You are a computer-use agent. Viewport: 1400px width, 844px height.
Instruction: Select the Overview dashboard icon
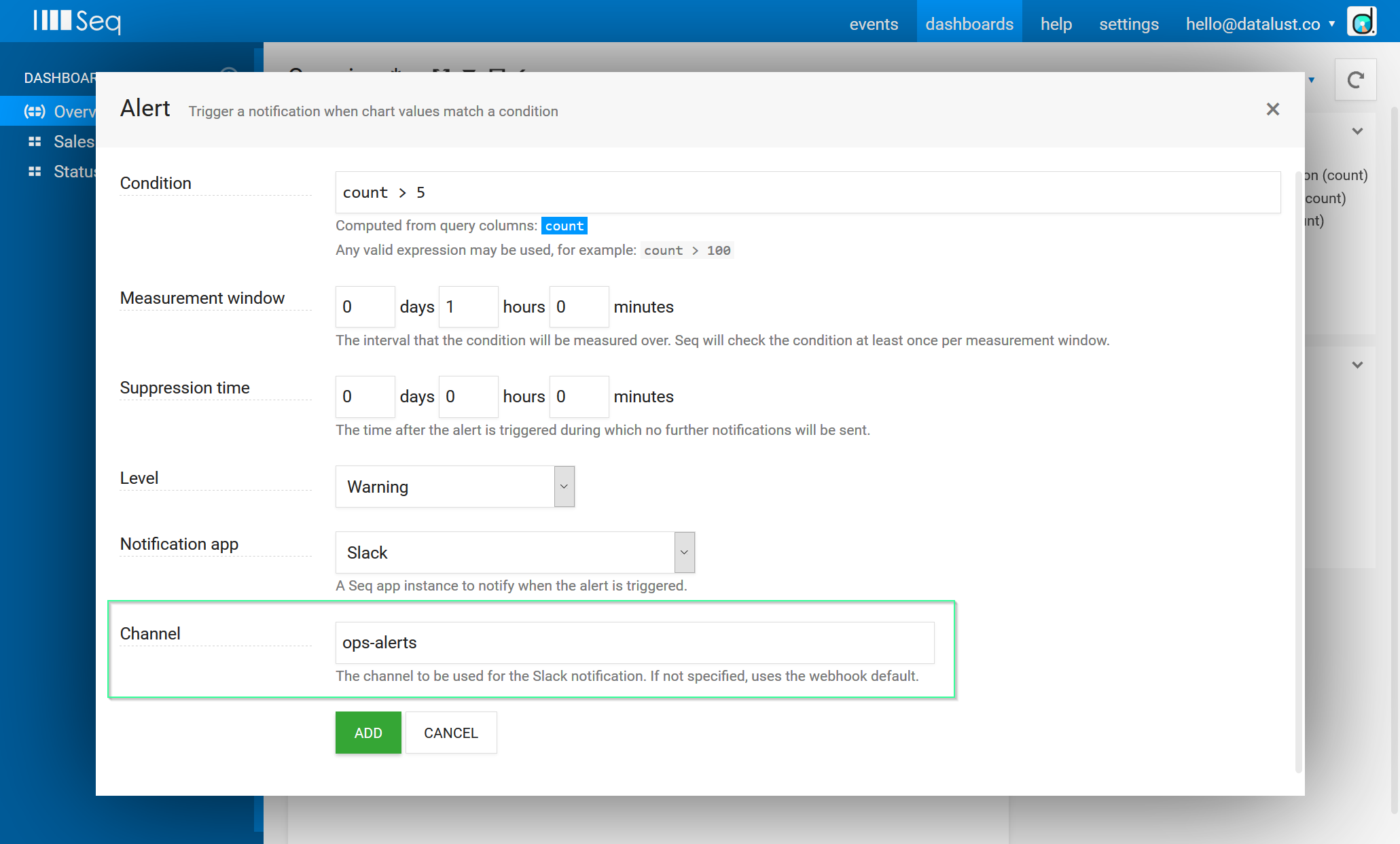35,111
